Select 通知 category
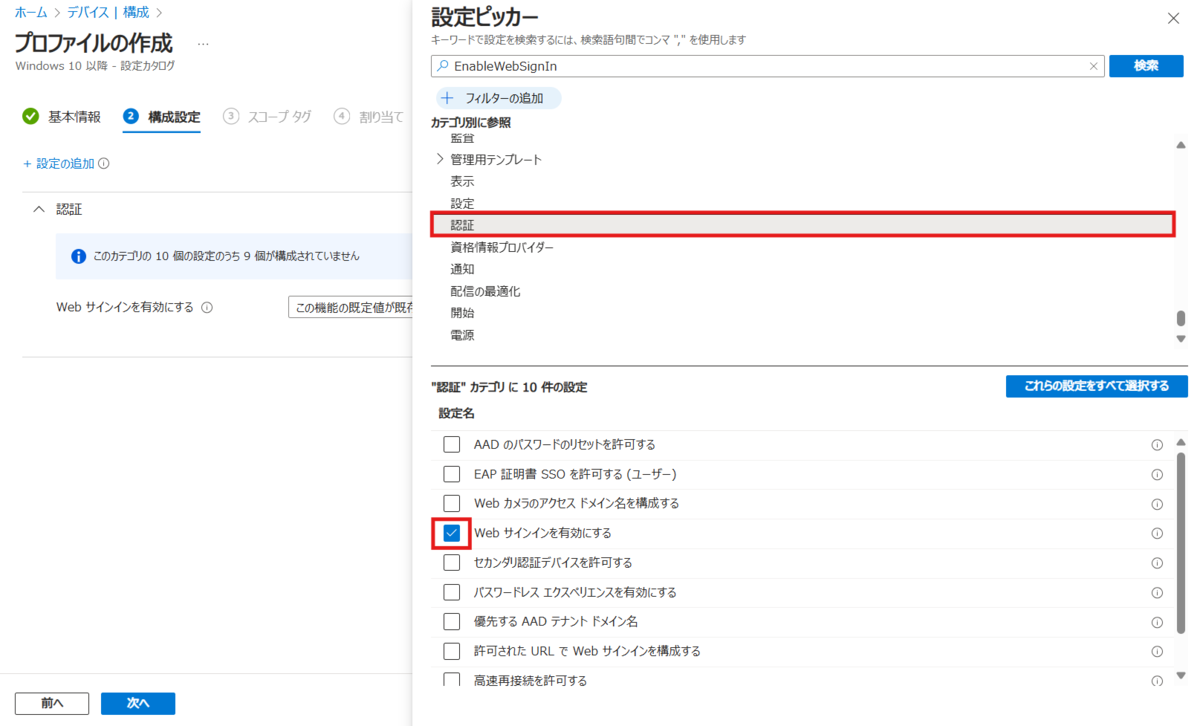 pos(462,270)
